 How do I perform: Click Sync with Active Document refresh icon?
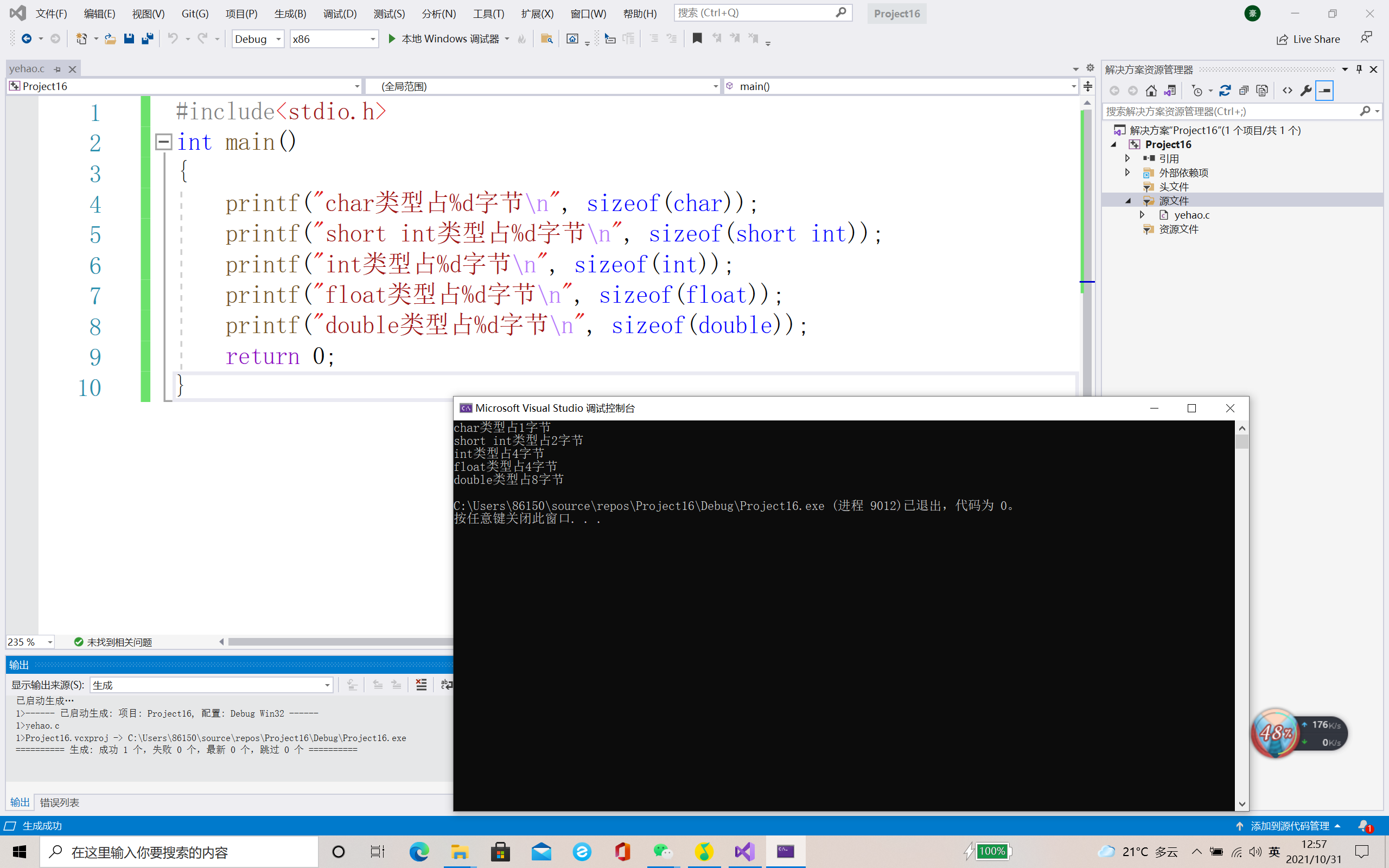1225,91
